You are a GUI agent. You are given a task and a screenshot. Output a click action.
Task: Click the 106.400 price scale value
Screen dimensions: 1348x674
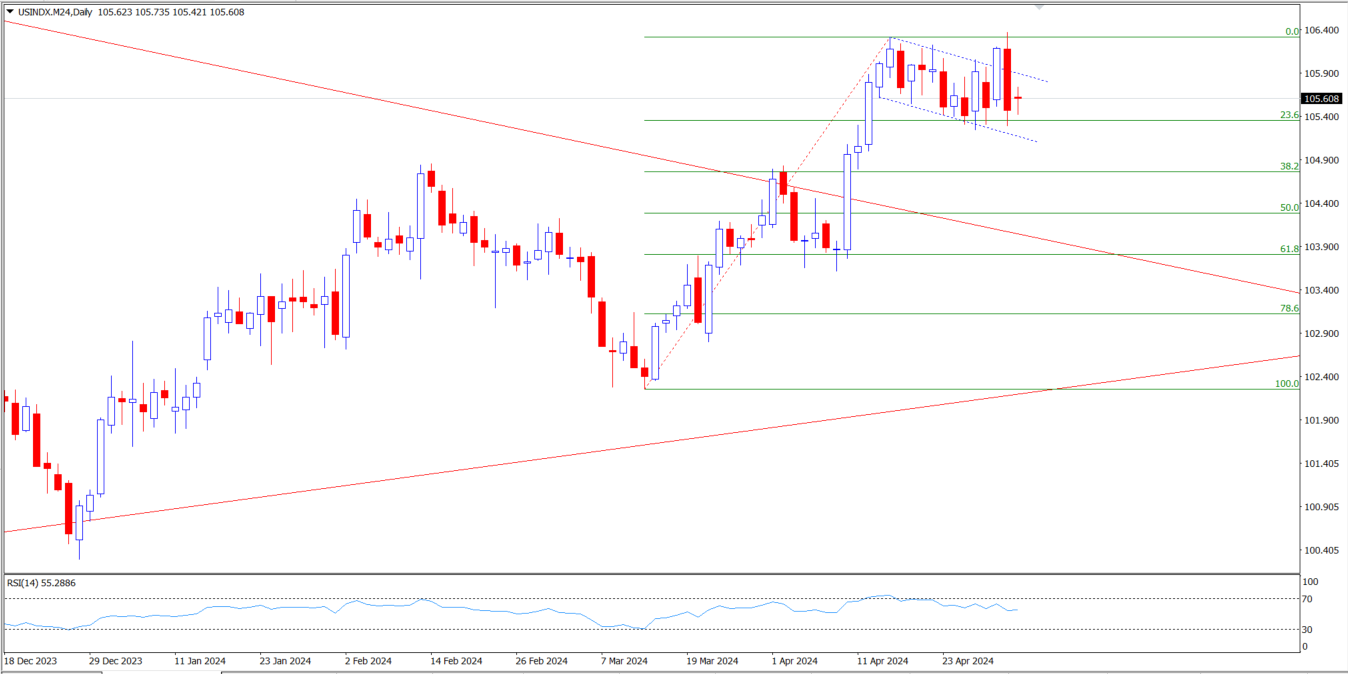point(1322,30)
